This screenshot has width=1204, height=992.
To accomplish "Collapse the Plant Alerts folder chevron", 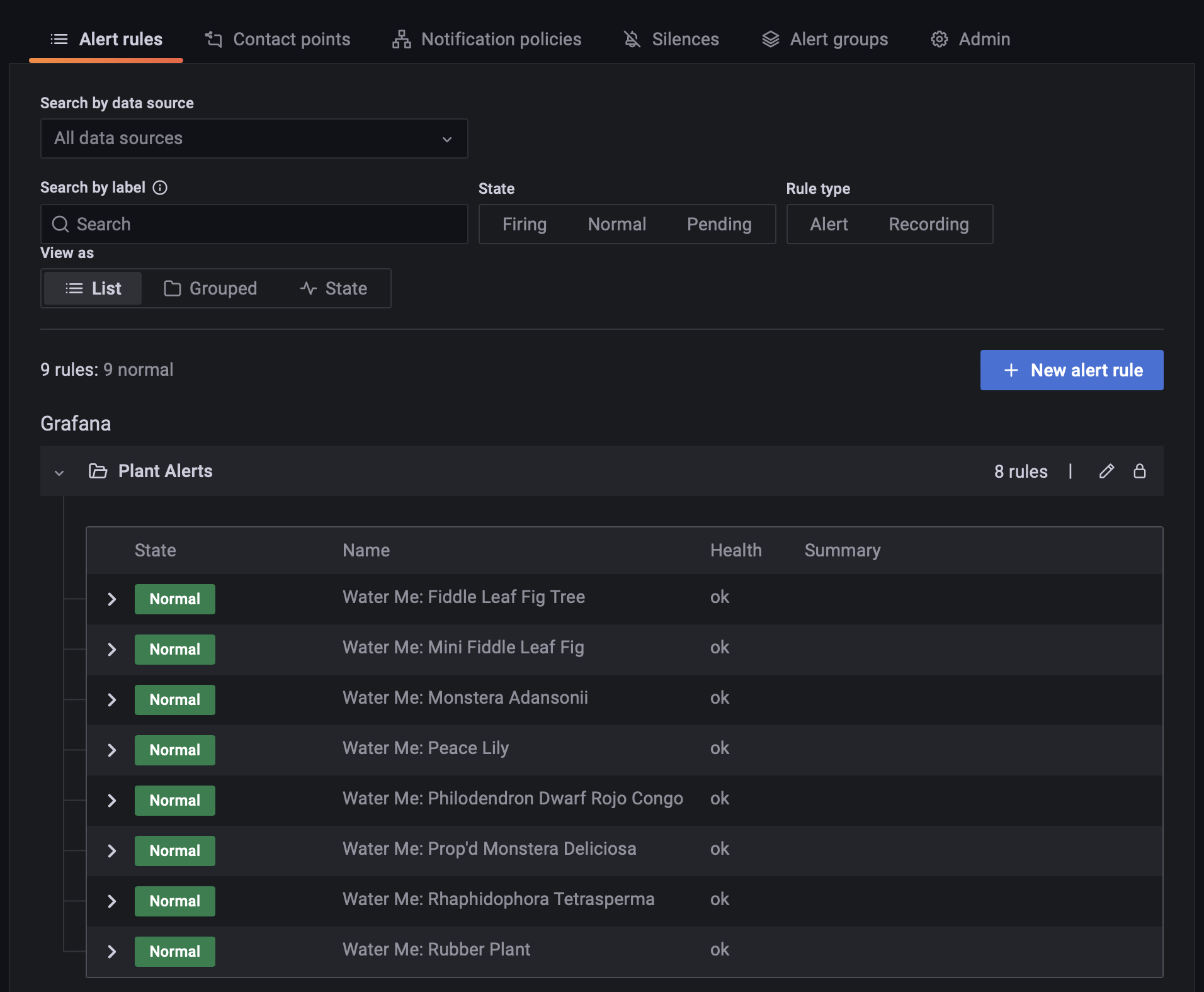I will click(59, 472).
